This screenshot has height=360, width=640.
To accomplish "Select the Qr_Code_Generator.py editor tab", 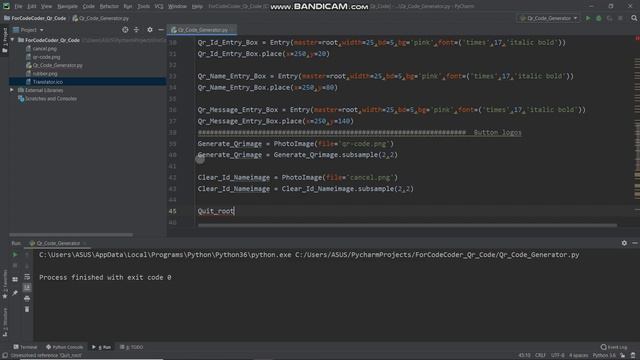I will (202, 30).
